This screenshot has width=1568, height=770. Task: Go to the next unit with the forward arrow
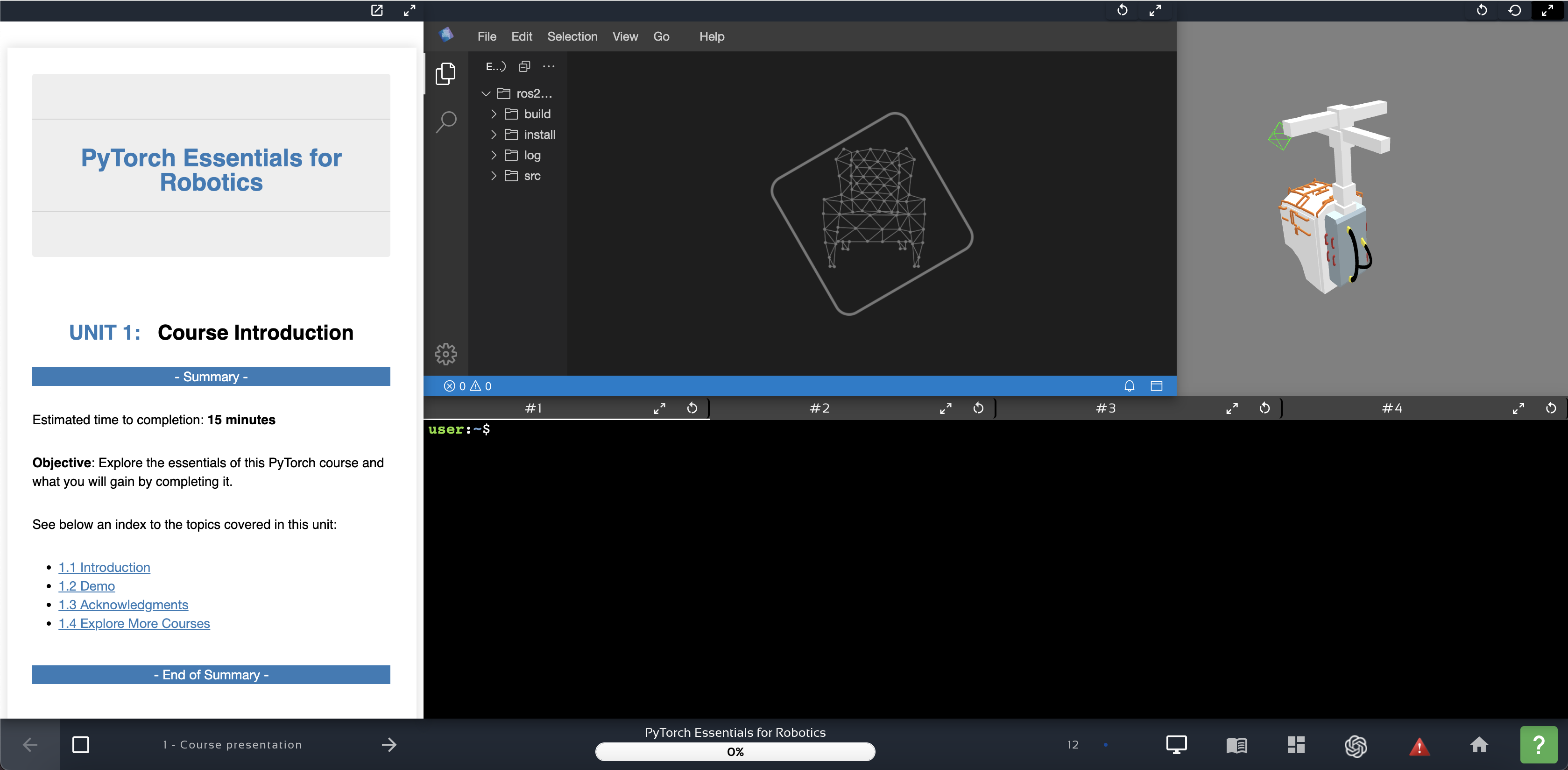pos(389,744)
